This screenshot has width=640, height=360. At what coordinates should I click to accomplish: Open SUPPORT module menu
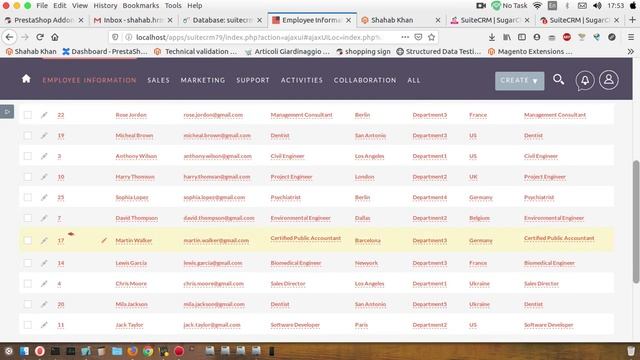(253, 80)
